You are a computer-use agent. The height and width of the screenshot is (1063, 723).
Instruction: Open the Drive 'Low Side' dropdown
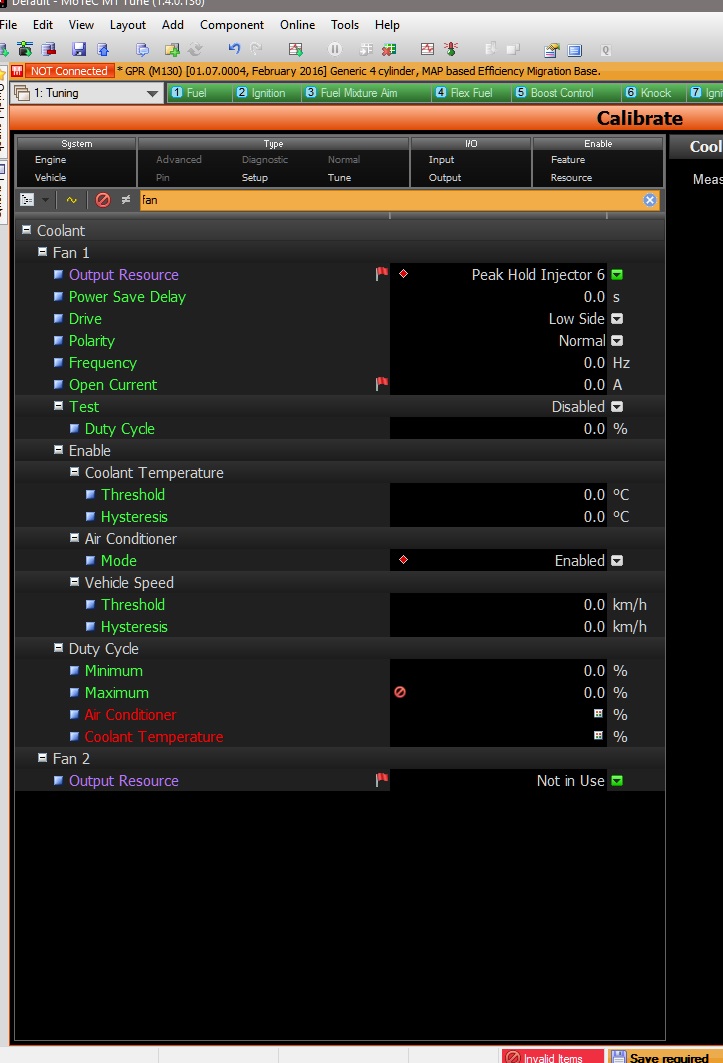tap(617, 319)
